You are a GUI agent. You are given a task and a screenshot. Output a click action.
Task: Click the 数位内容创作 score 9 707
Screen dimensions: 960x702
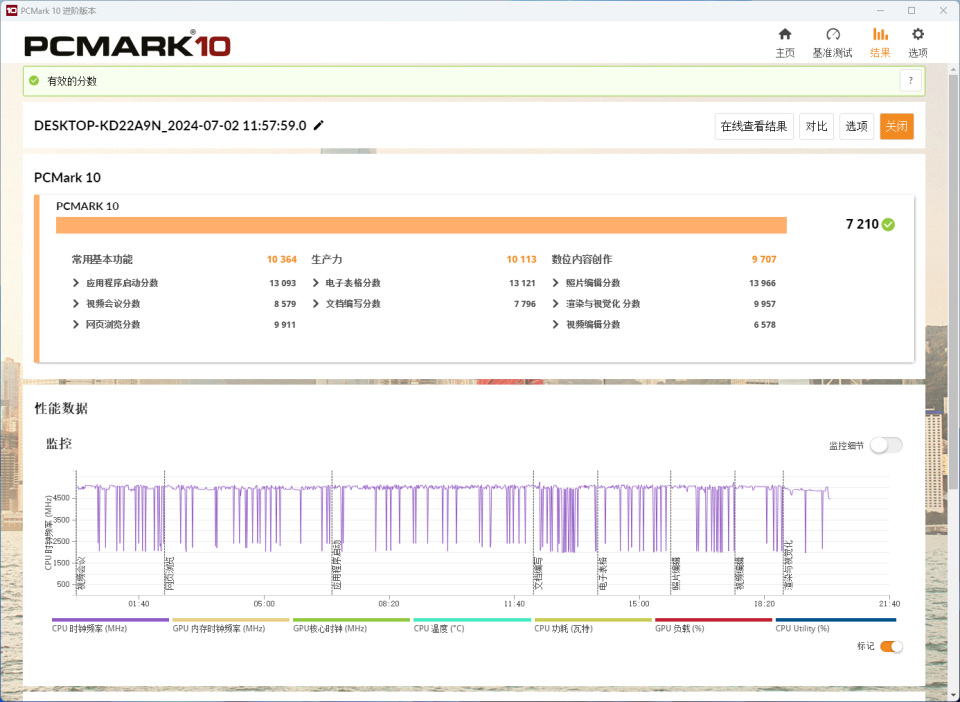764,260
